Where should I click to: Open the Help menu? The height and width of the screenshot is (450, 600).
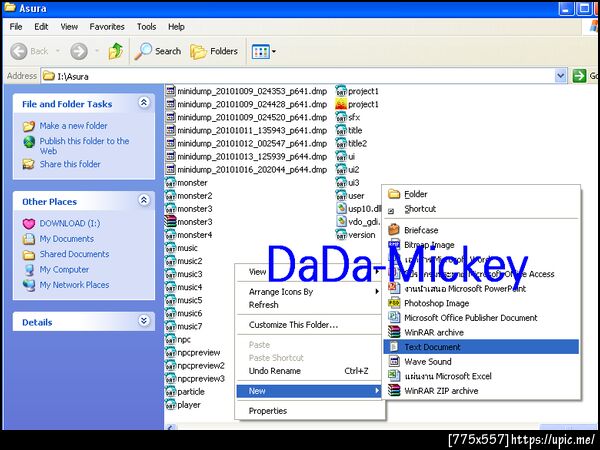click(176, 27)
